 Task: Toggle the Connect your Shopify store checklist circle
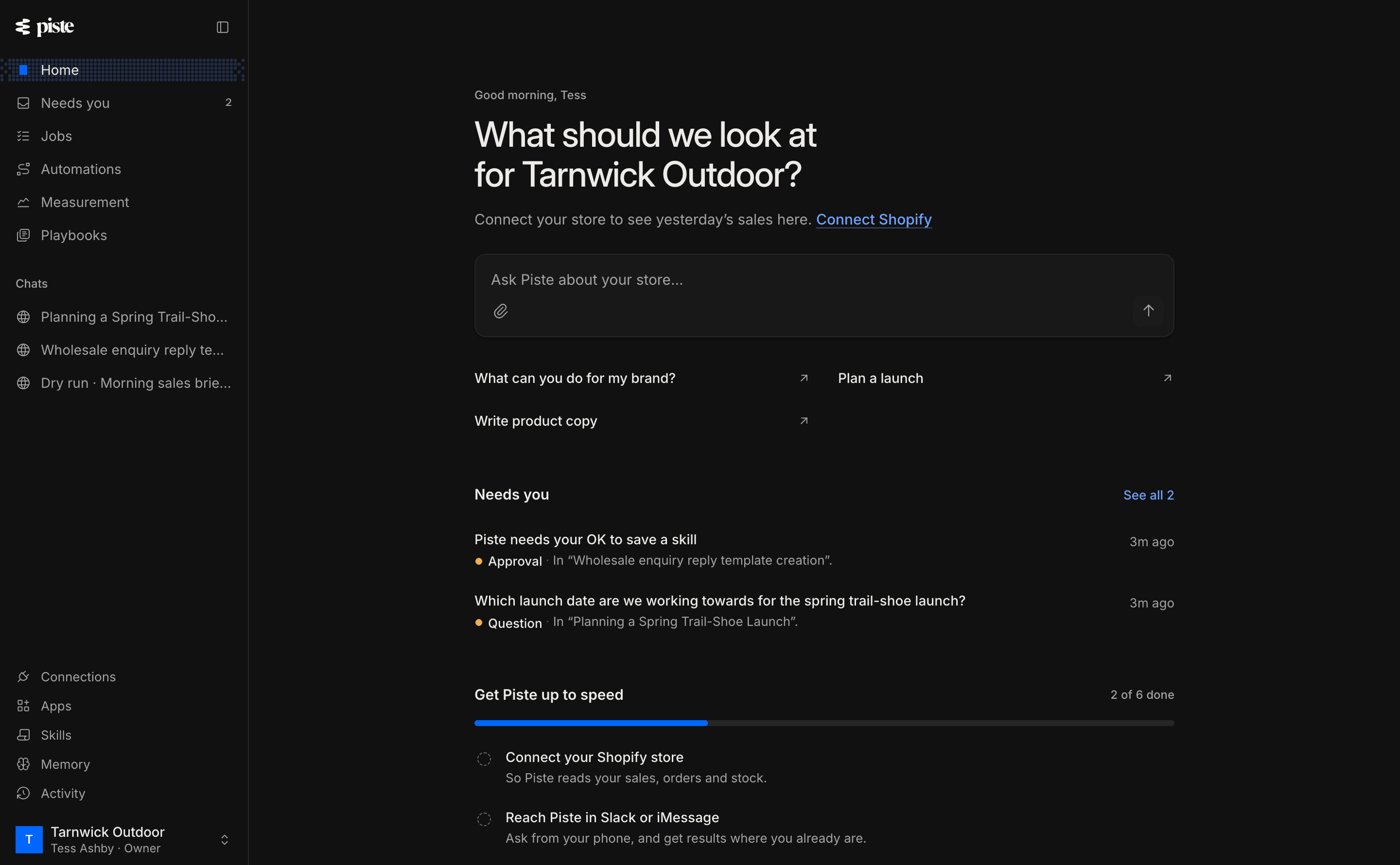pyautogui.click(x=484, y=759)
